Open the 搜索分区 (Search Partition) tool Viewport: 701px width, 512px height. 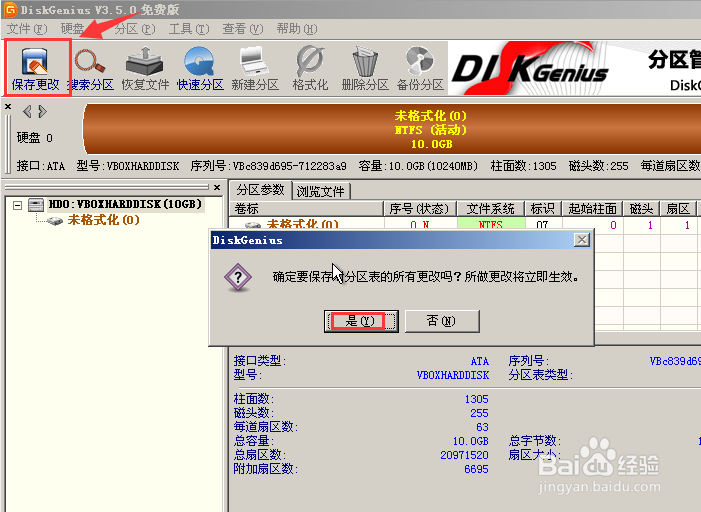[x=90, y=68]
